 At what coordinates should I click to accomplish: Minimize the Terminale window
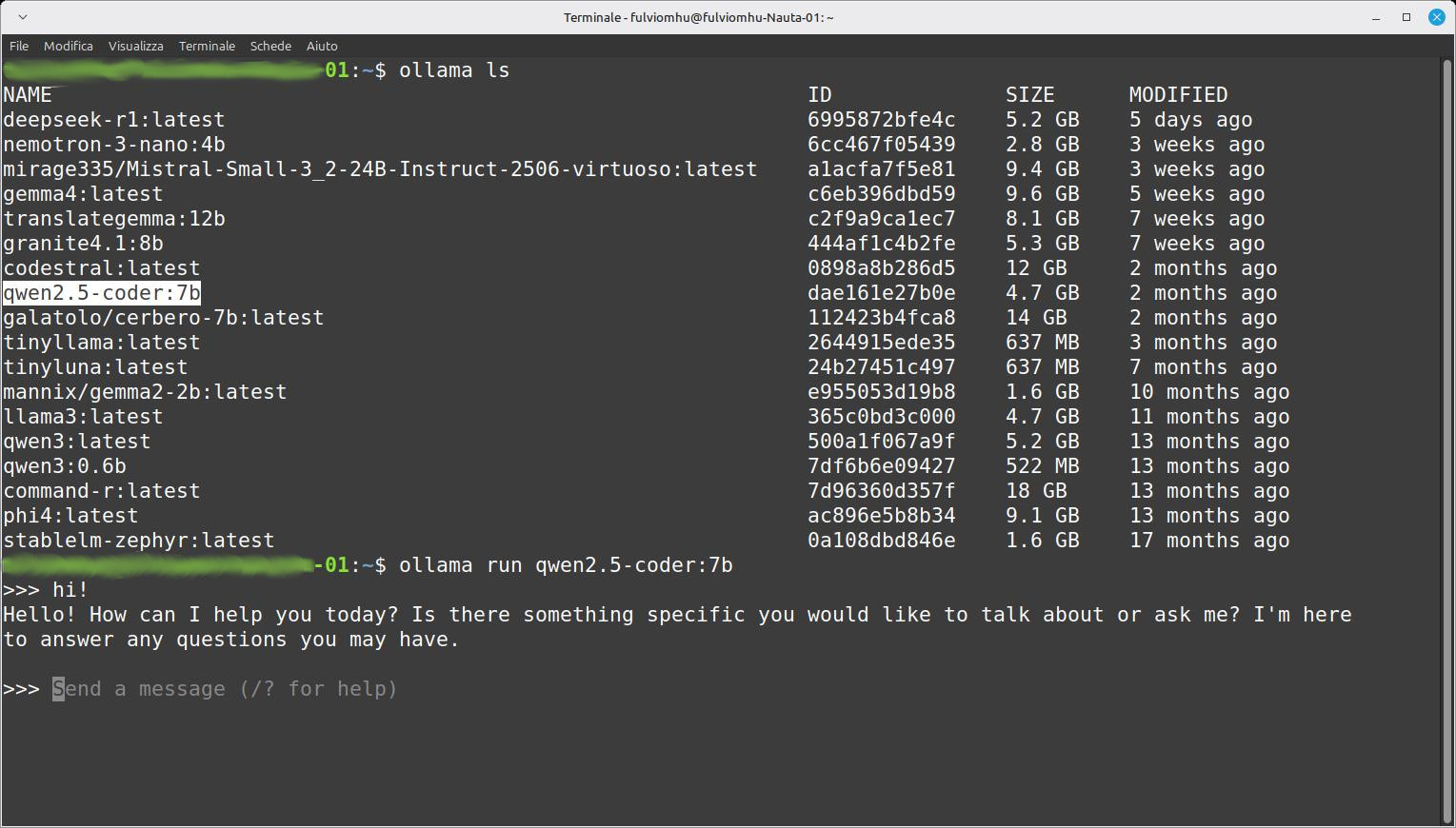pyautogui.click(x=1376, y=17)
